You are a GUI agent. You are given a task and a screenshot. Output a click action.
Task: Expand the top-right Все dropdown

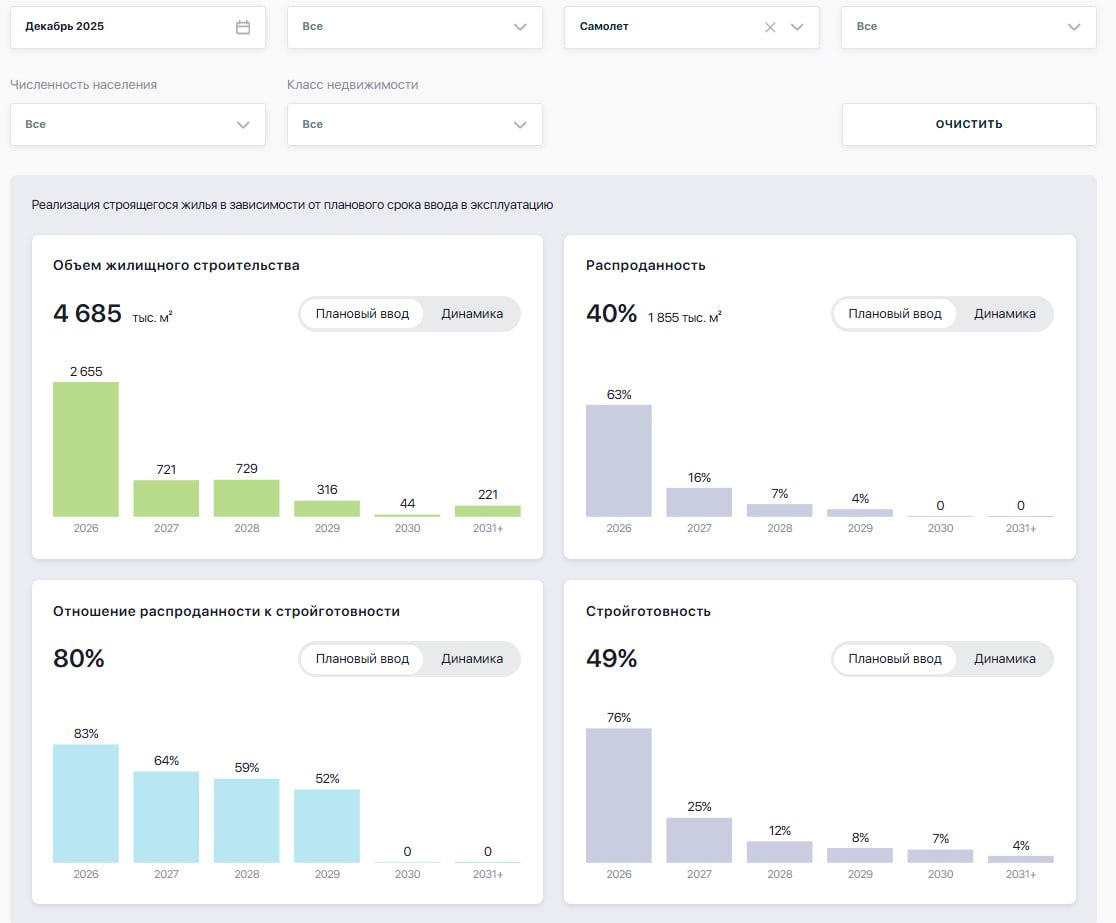(968, 27)
